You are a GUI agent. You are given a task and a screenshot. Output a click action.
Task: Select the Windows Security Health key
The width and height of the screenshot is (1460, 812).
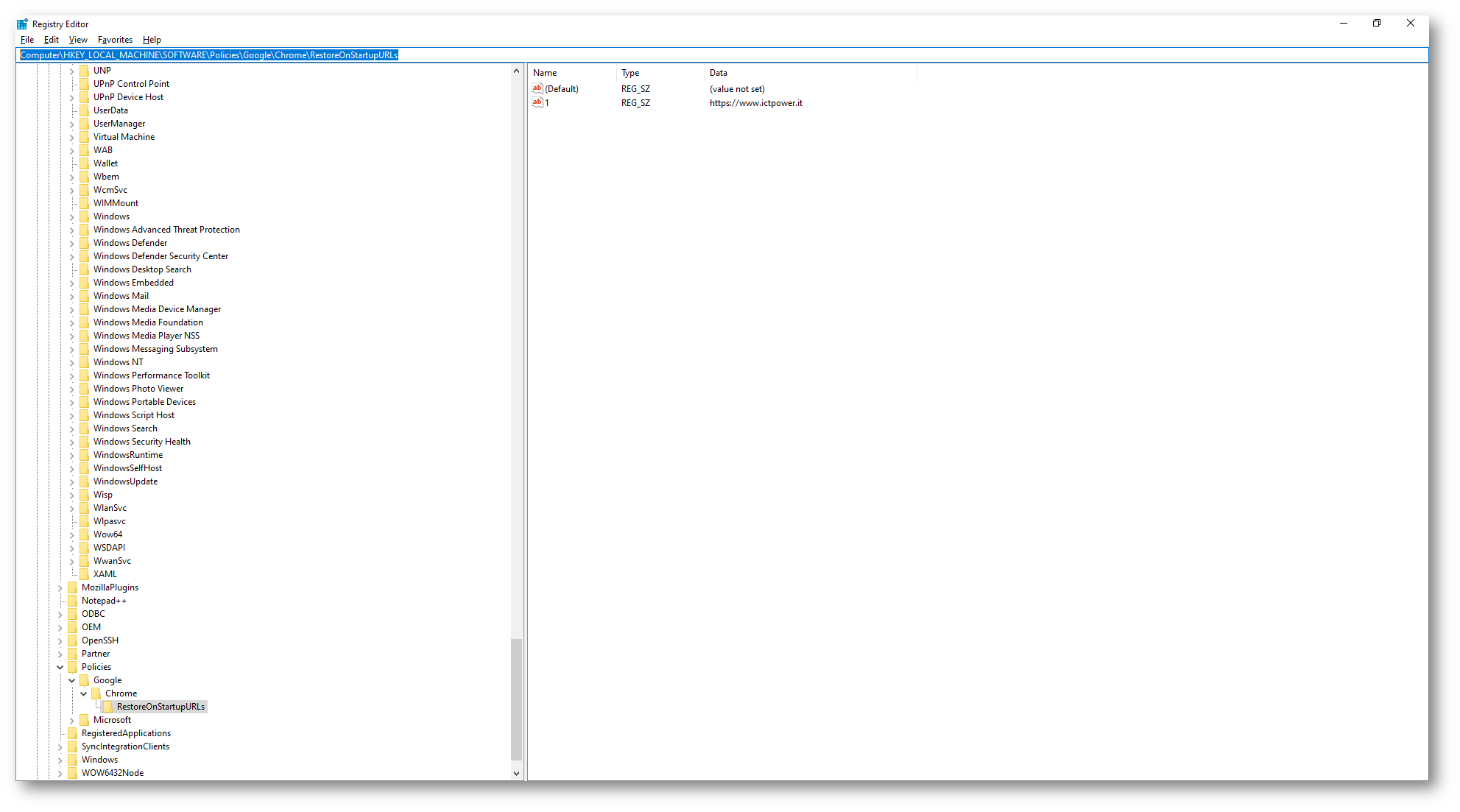coord(142,442)
